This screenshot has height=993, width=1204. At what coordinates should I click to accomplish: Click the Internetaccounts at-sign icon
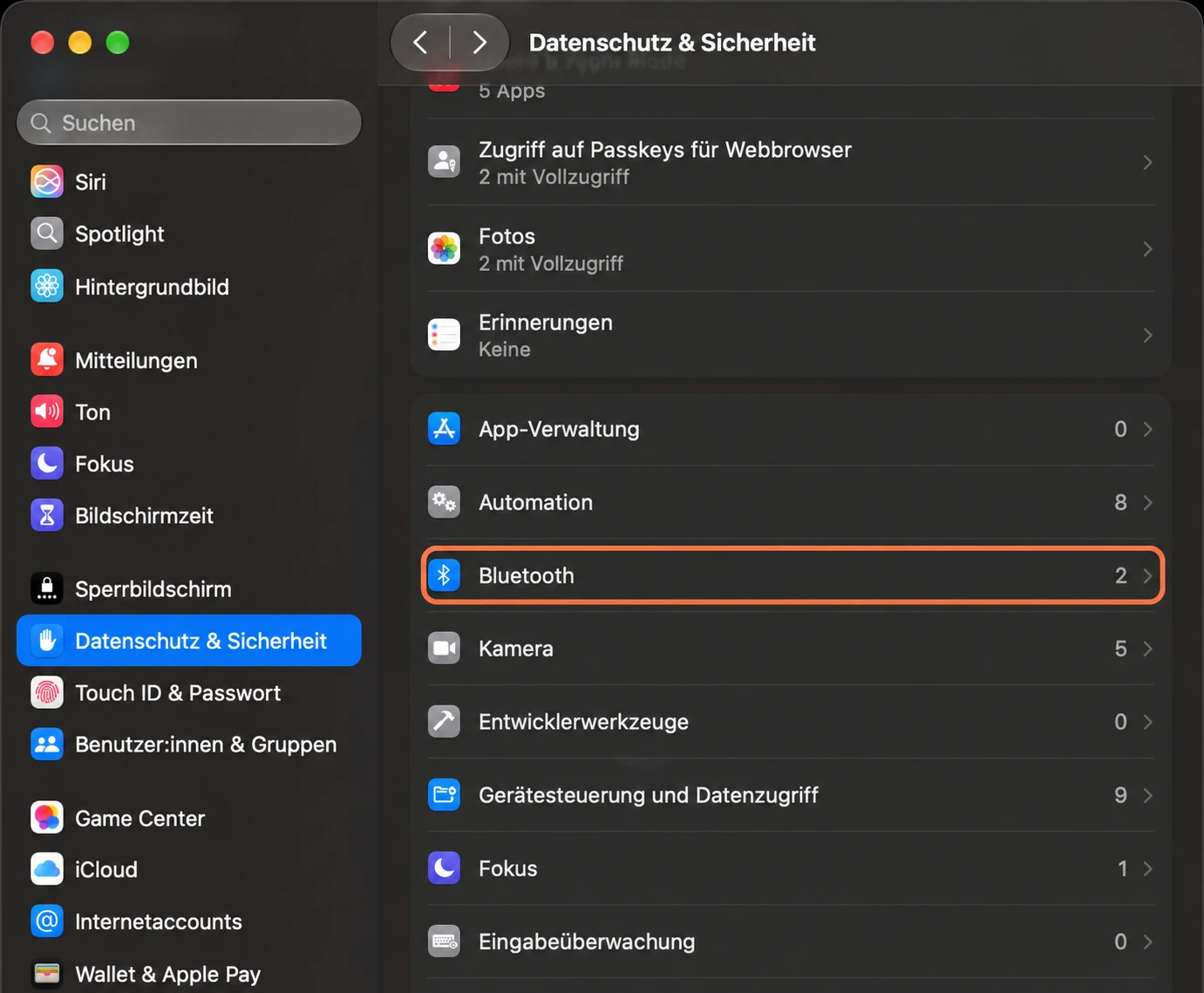(47, 922)
